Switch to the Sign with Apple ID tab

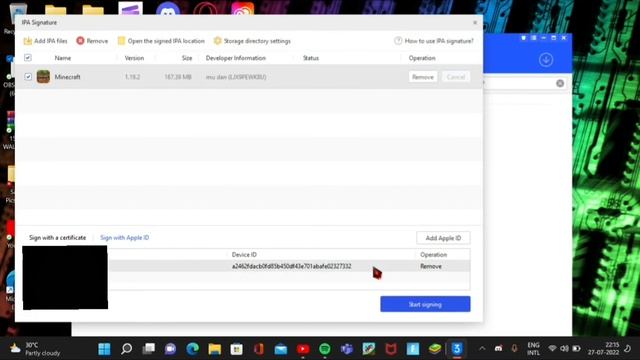coord(124,238)
